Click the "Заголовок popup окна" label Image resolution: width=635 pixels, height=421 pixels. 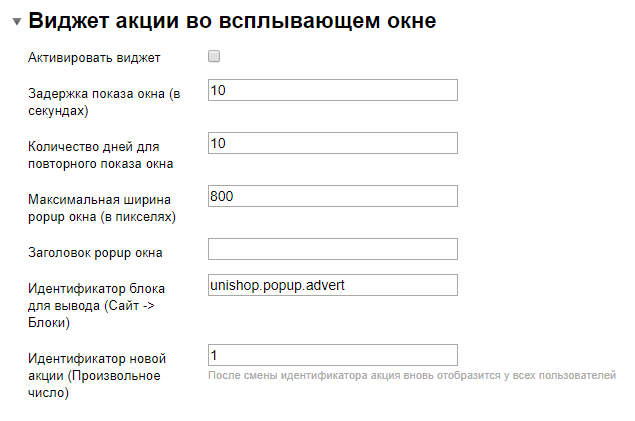click(x=95, y=252)
